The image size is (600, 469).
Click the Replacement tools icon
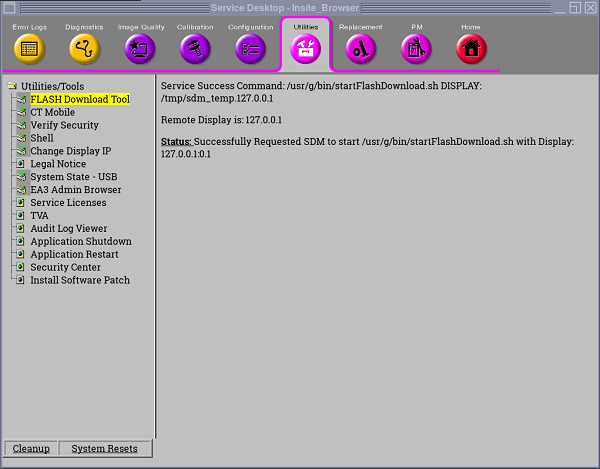tap(360, 47)
